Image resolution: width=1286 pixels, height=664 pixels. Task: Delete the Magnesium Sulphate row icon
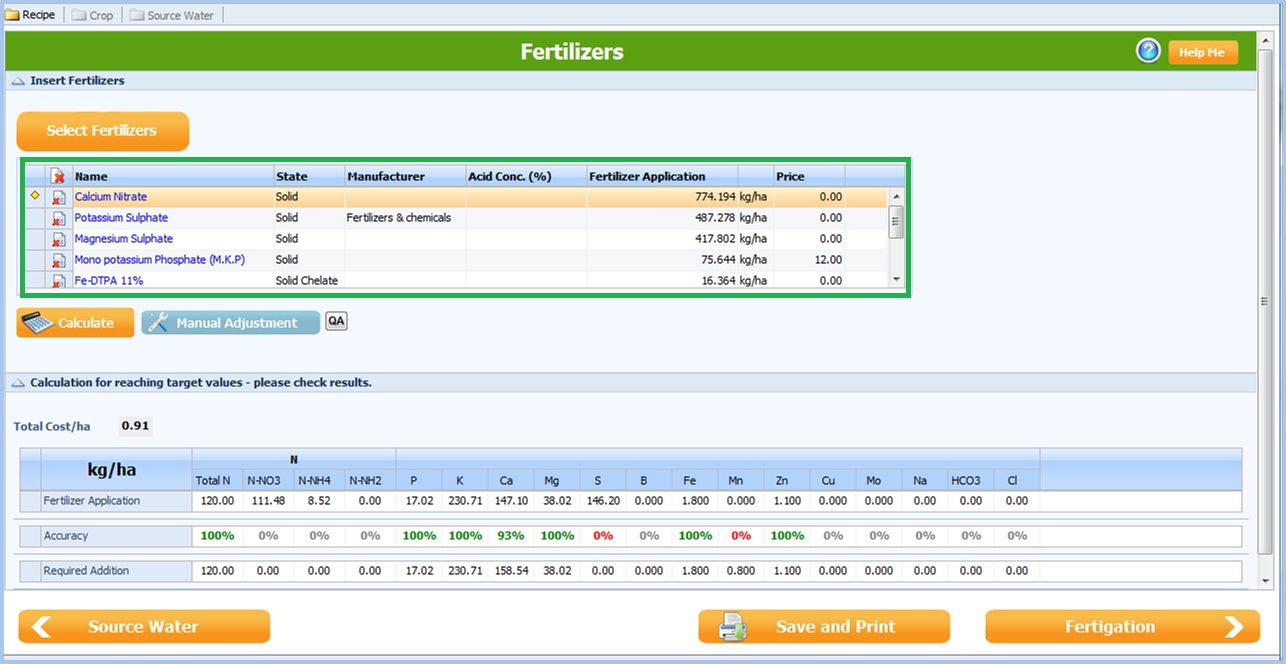[x=59, y=240]
